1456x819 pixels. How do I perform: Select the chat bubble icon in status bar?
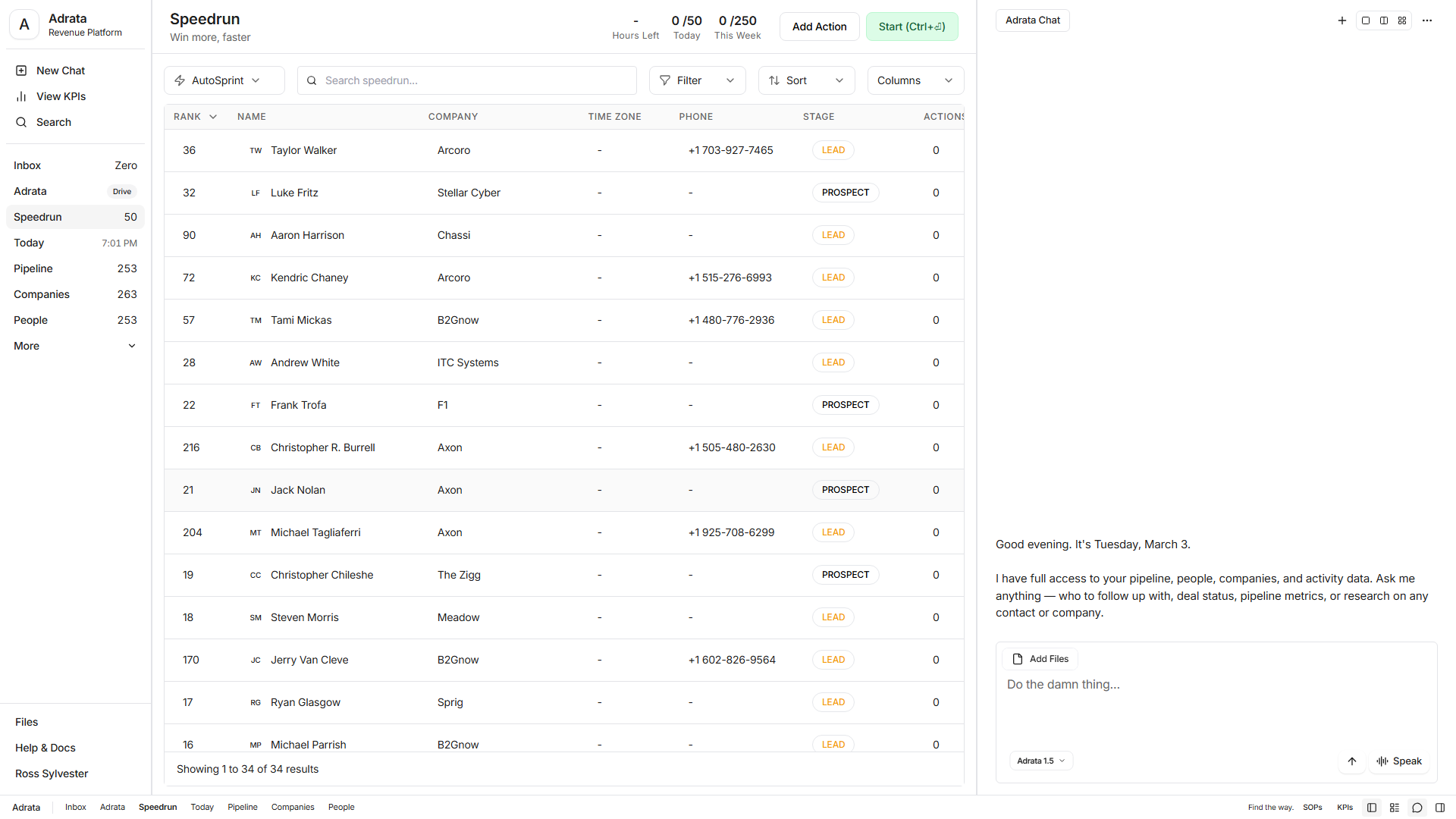coord(1417,807)
